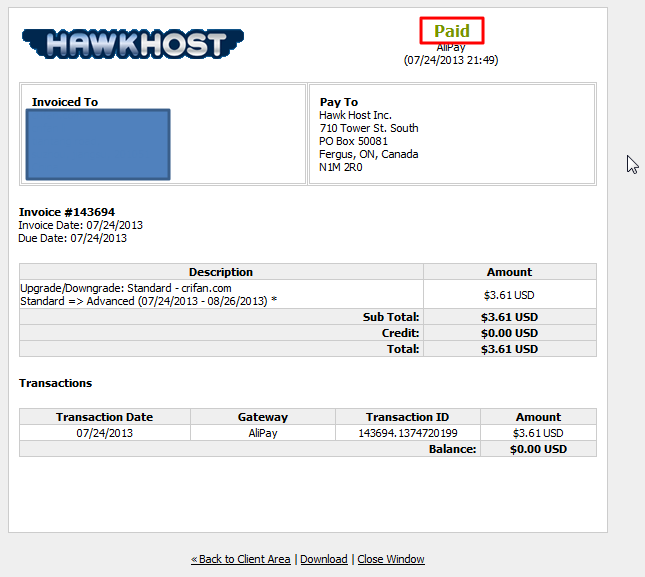645x577 pixels.
Task: Click the AliPay text under Paid status
Action: 451,48
